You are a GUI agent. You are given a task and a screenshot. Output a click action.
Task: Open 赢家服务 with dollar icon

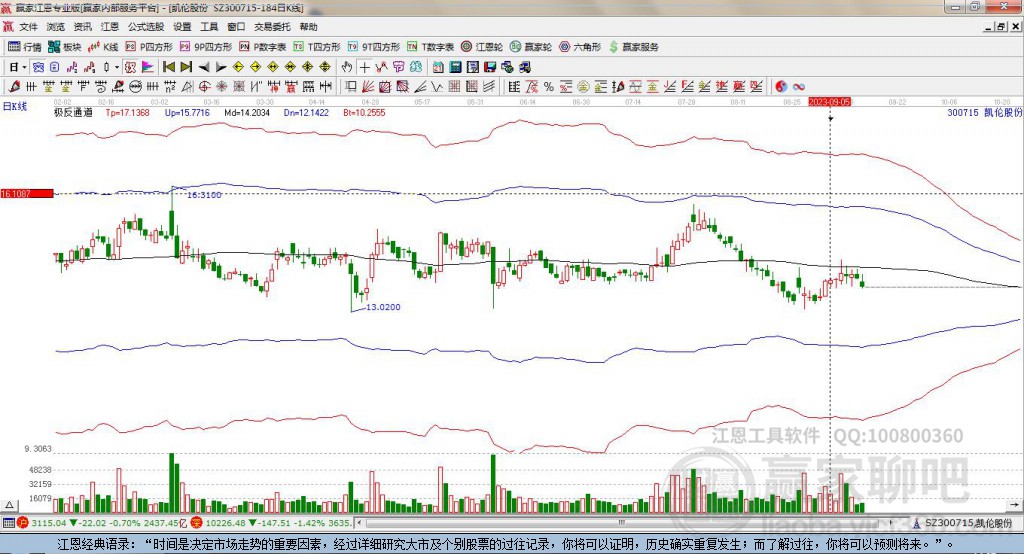pyautogui.click(x=633, y=47)
